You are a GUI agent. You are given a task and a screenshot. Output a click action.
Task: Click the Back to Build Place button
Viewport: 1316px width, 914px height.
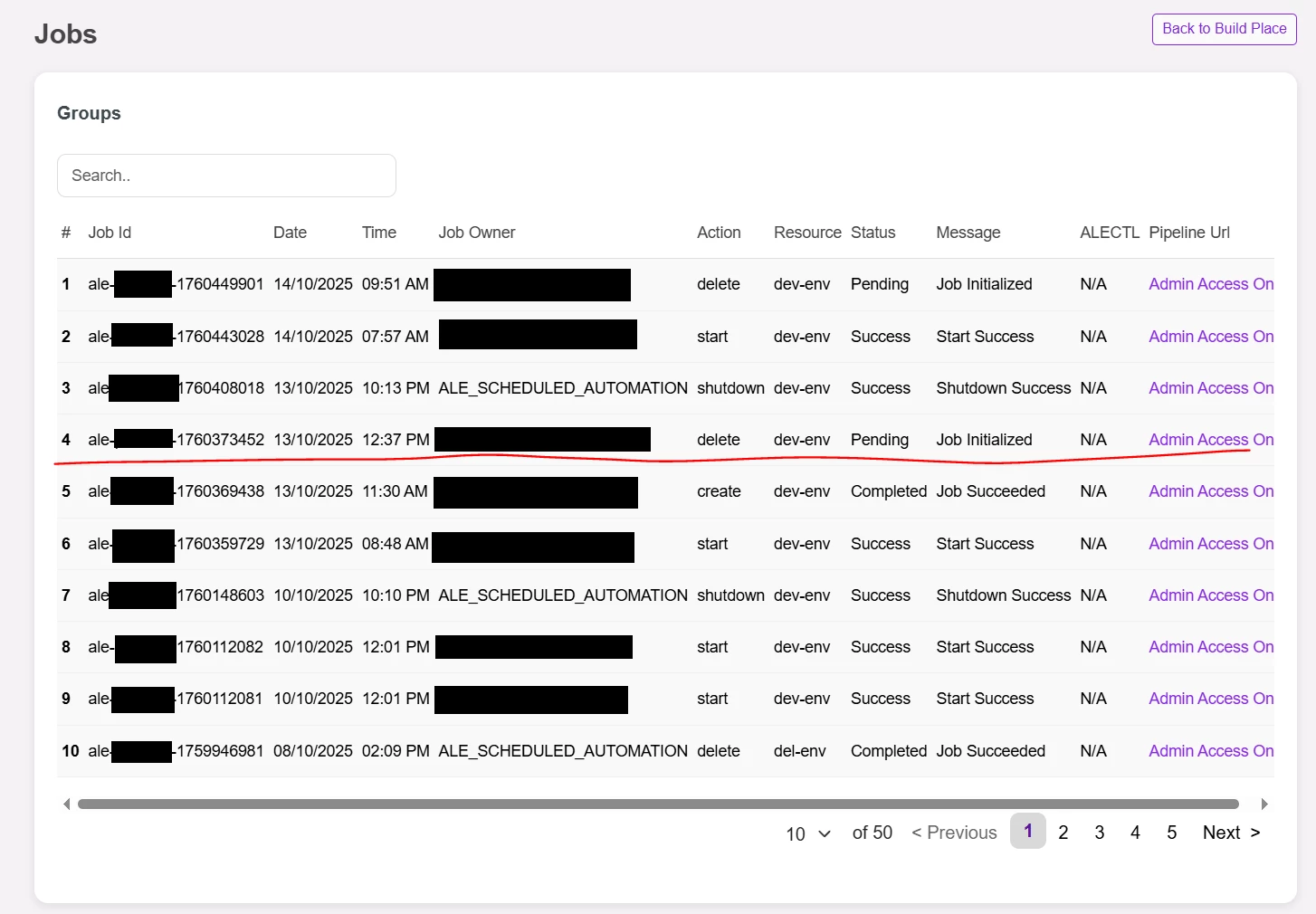point(1224,29)
